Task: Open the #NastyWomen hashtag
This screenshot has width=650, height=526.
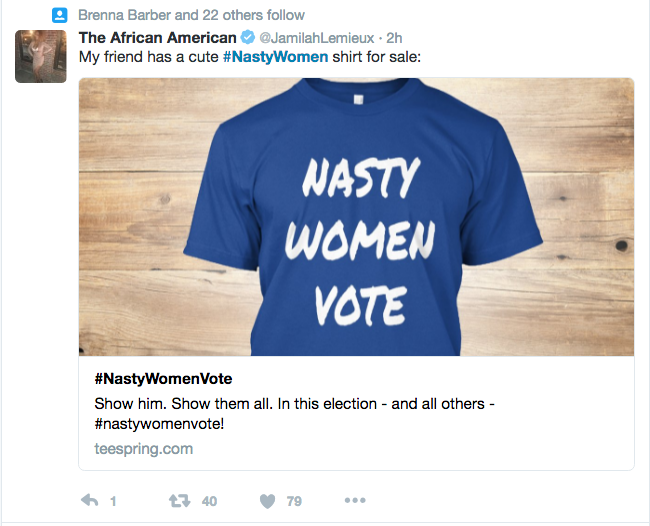Action: (276, 57)
